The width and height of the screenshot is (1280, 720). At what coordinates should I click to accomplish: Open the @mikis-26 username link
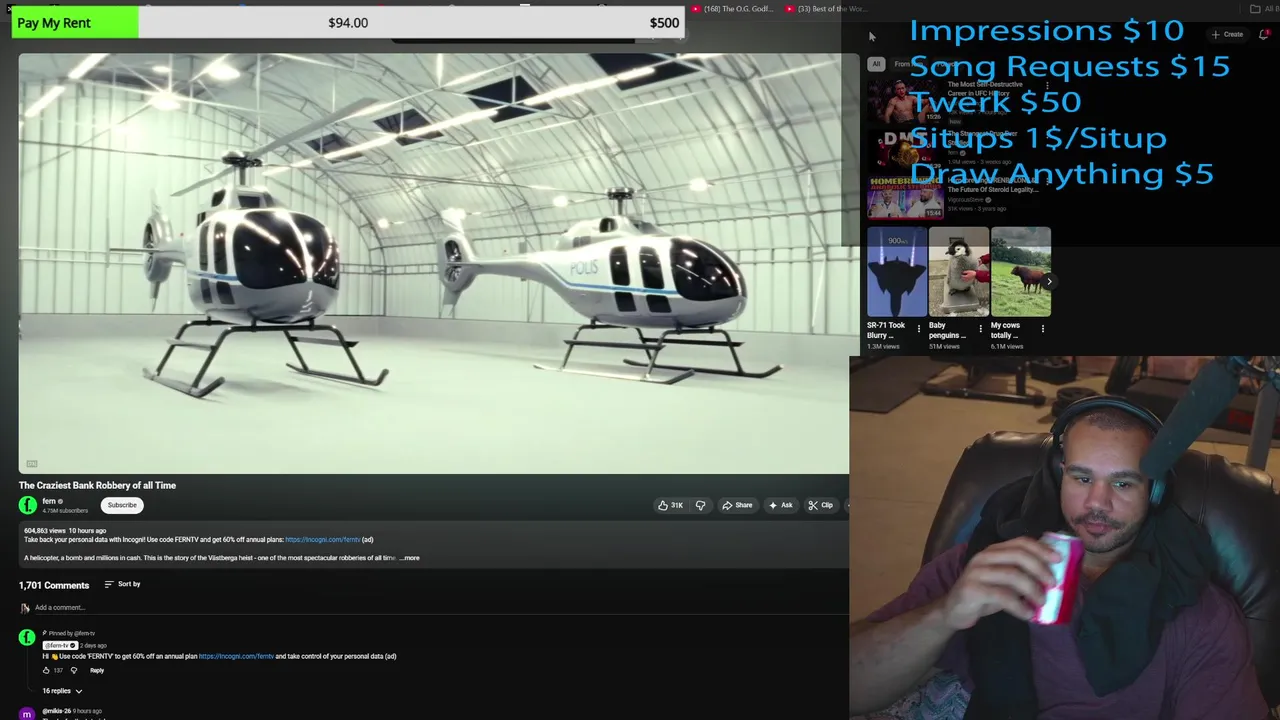pos(57,711)
